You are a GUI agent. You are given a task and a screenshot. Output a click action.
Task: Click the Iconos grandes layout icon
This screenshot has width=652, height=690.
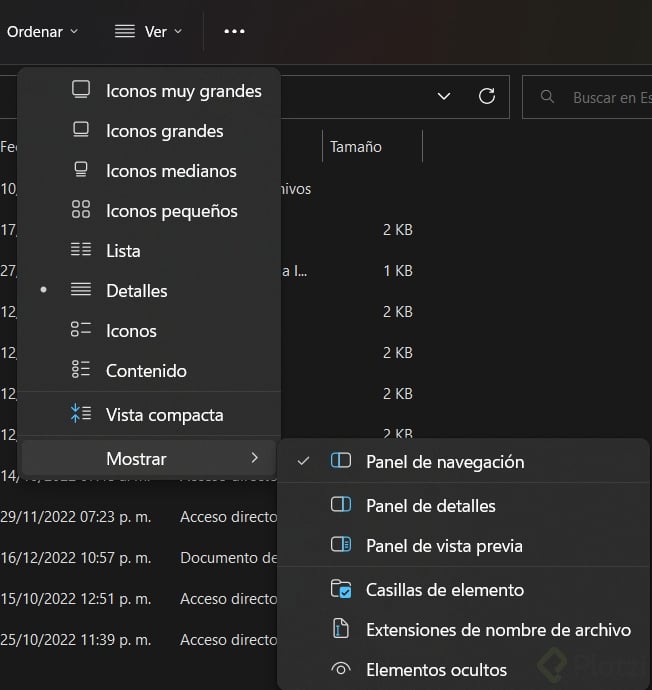81,130
